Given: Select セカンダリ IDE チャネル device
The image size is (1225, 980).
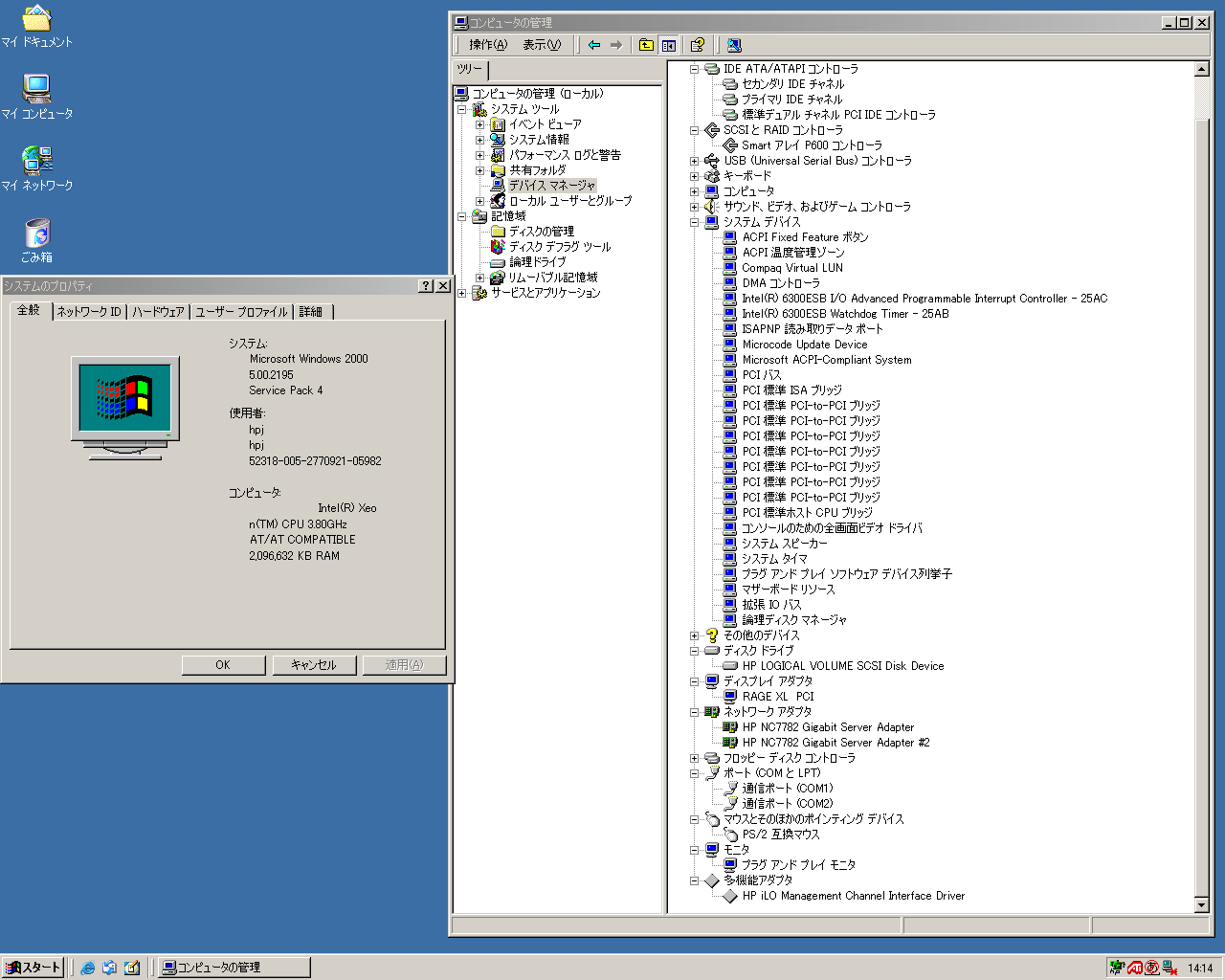Looking at the screenshot, I should point(793,84).
